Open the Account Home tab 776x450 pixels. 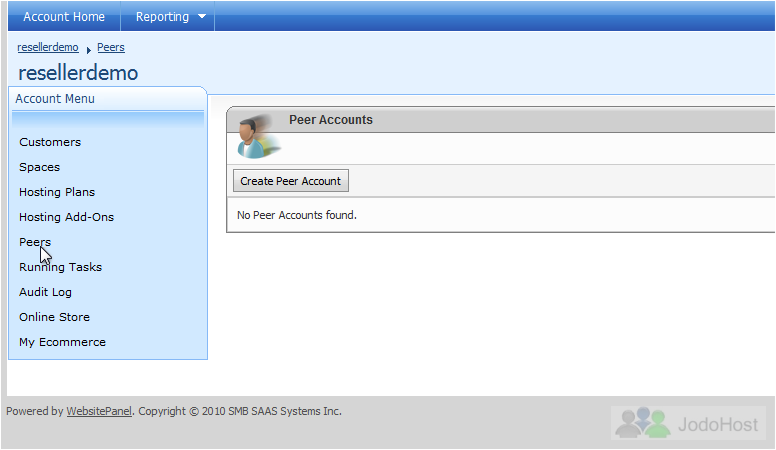click(x=64, y=17)
